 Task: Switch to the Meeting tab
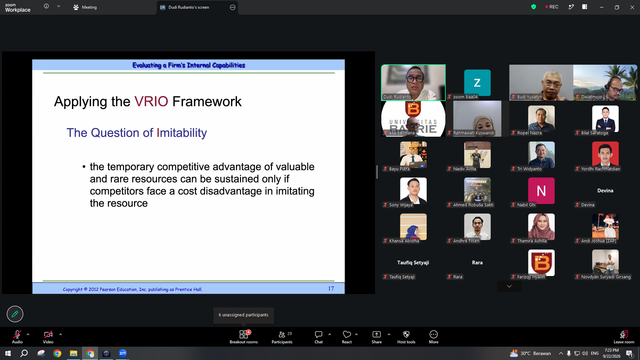coord(85,7)
